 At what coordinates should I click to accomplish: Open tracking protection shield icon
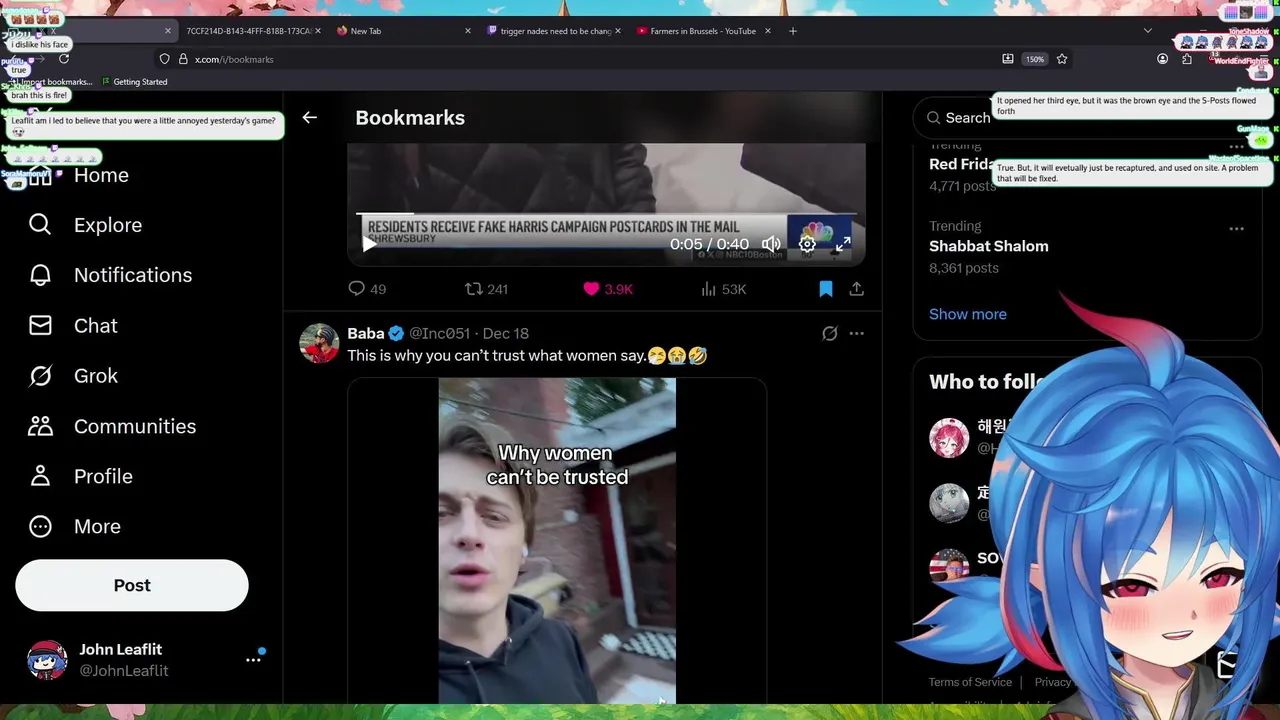pos(165,59)
